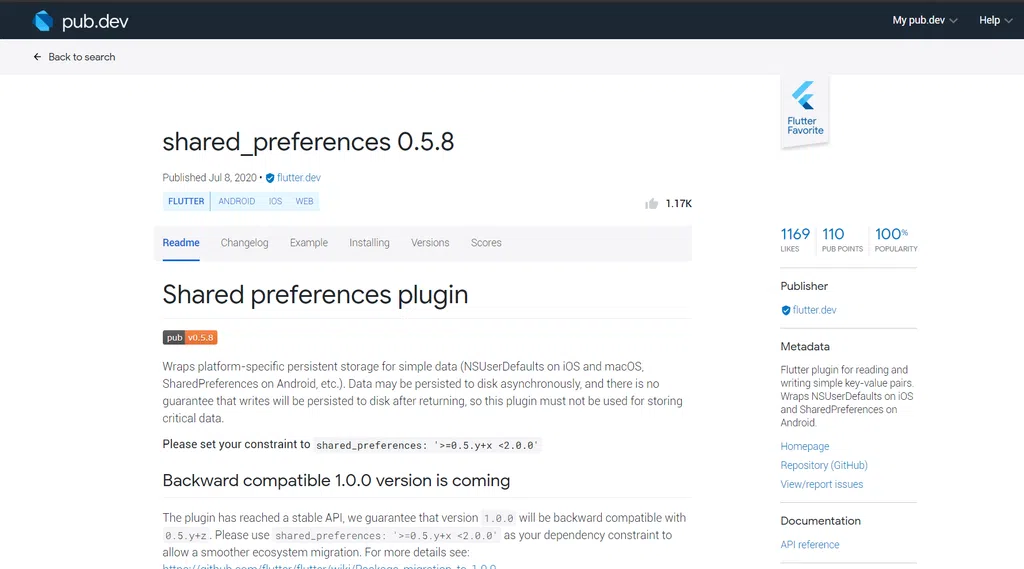Click the pub.dev Dart logo icon
The height and width of the screenshot is (569, 1024).
(43, 21)
